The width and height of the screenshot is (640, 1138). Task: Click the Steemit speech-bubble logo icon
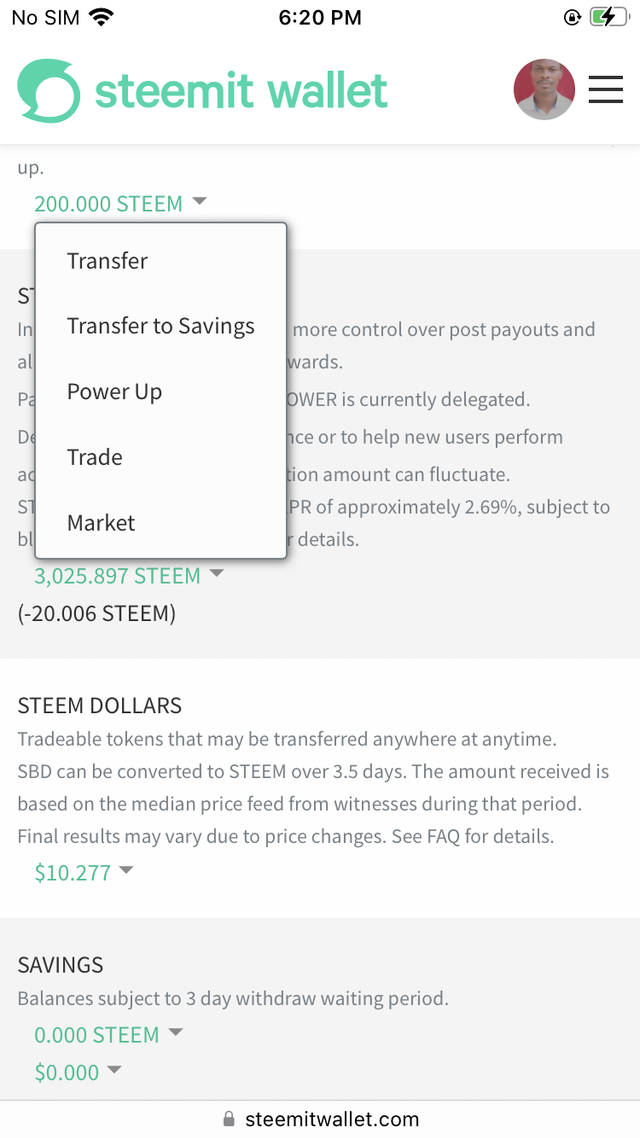coord(48,91)
